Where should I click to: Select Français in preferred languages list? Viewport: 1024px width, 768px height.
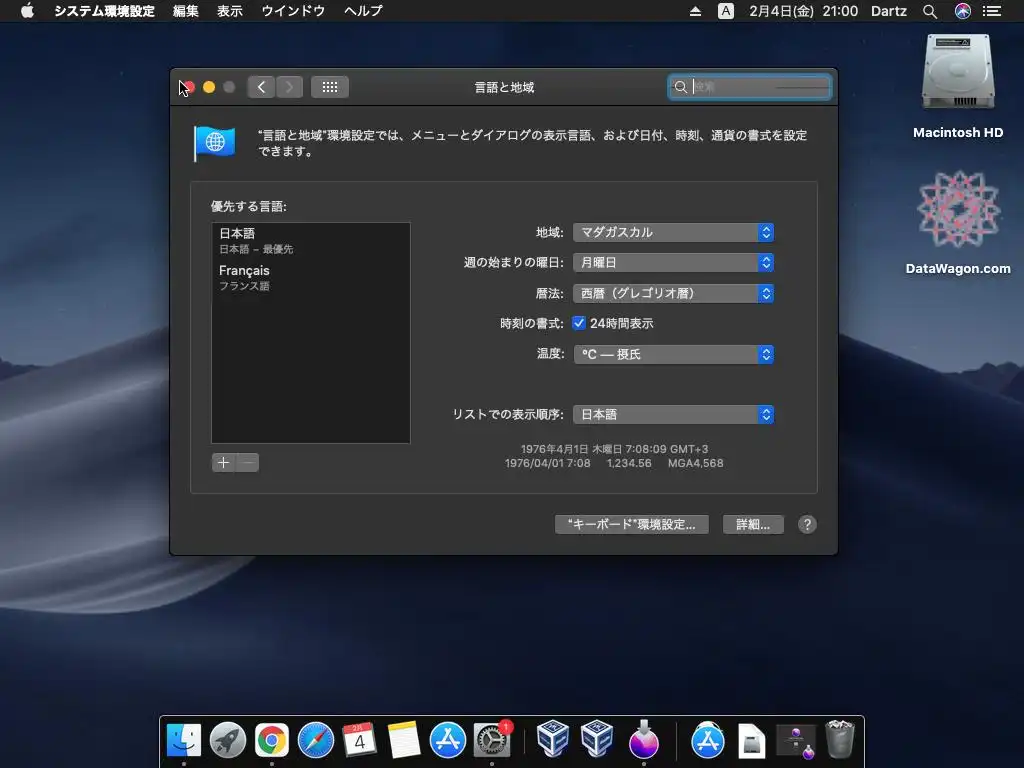[x=311, y=277]
